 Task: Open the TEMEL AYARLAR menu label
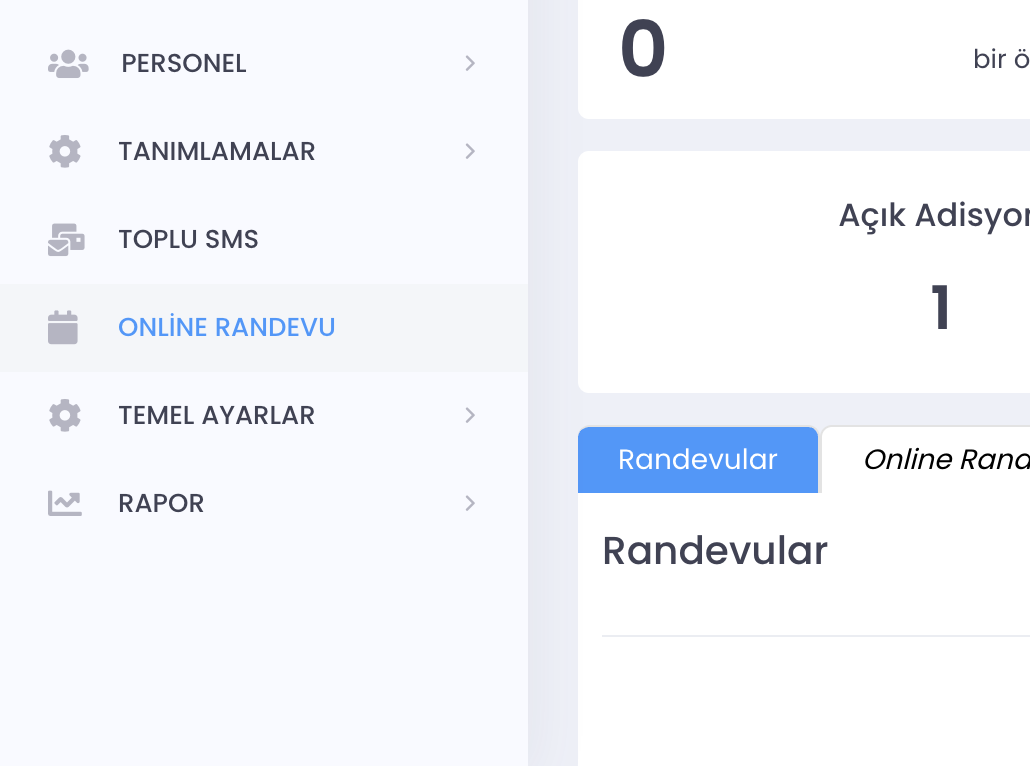pyautogui.click(x=216, y=416)
